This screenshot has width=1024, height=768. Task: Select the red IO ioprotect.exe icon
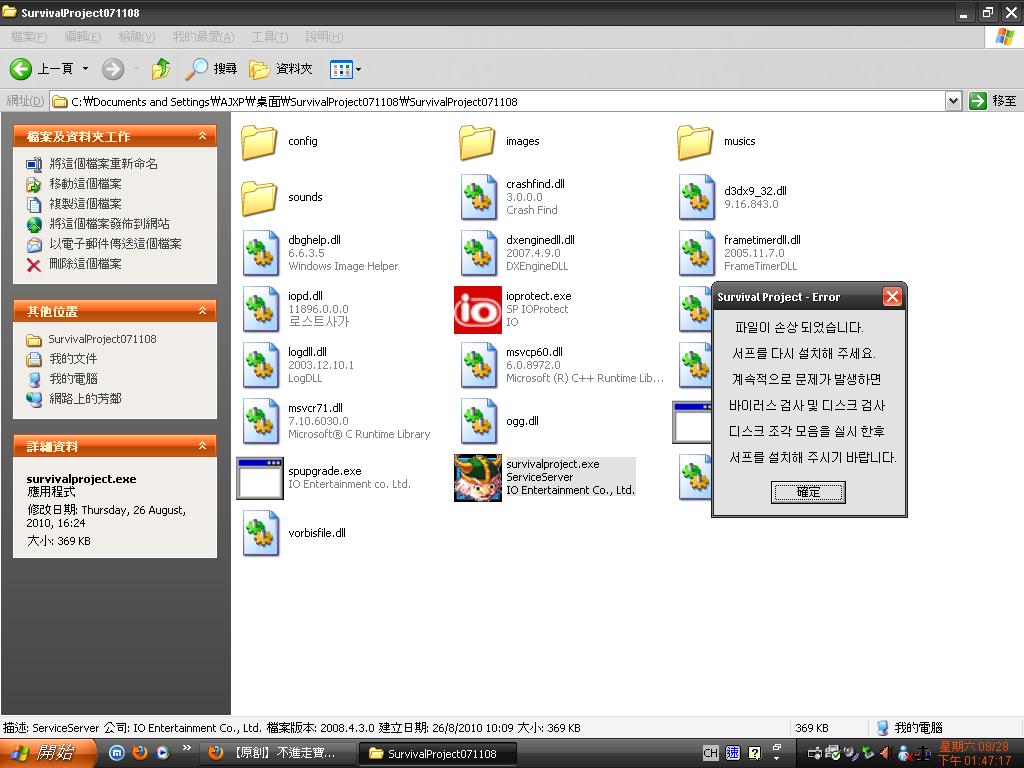click(478, 310)
